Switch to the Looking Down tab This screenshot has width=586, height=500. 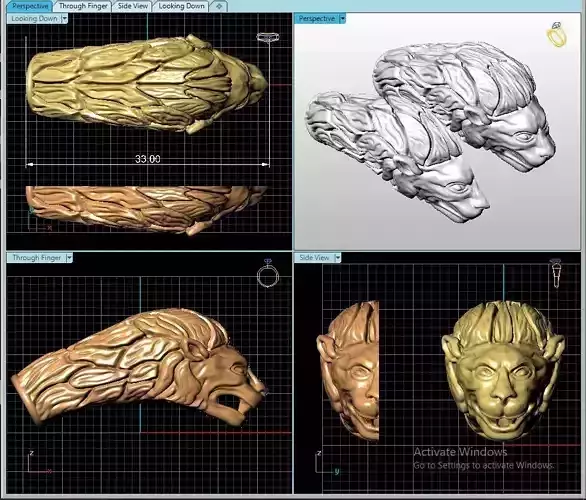pyautogui.click(x=181, y=6)
